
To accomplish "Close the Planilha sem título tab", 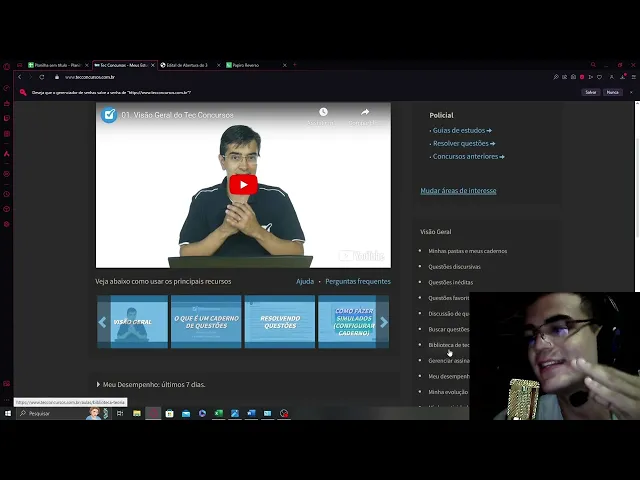I will point(87,65).
